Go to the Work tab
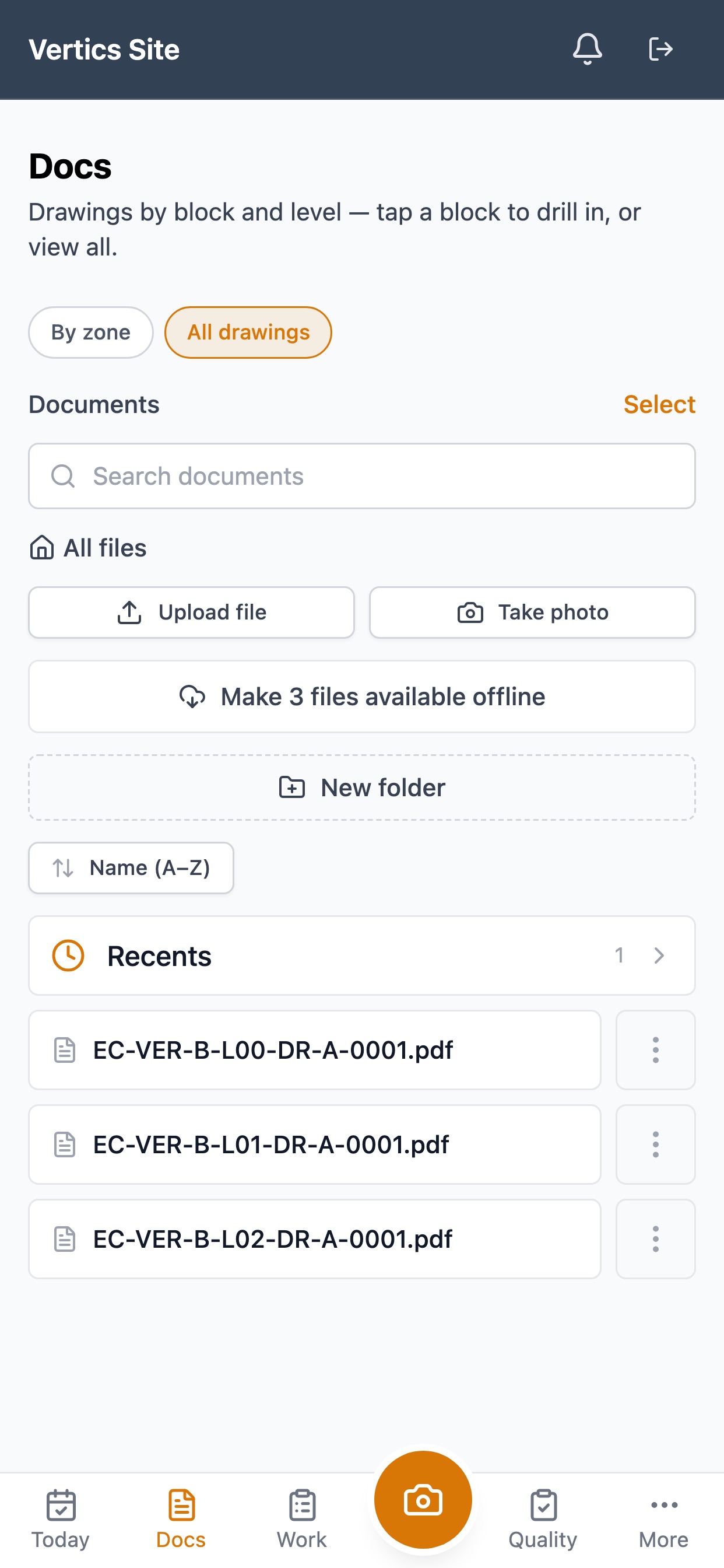This screenshot has width=724, height=1568. tap(302, 1520)
